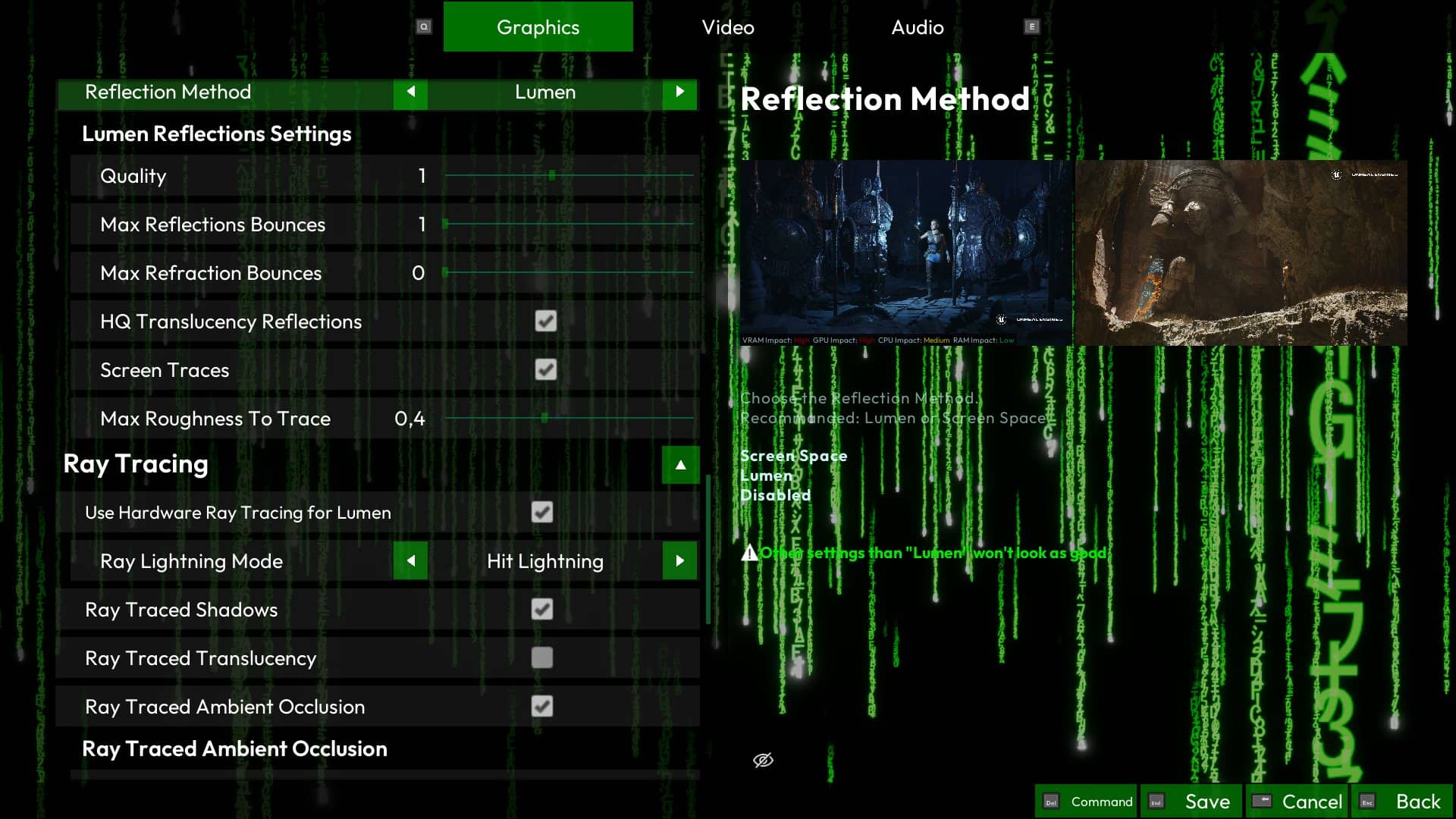Click the End key icon on Save button
1456x819 pixels.
tap(1156, 802)
